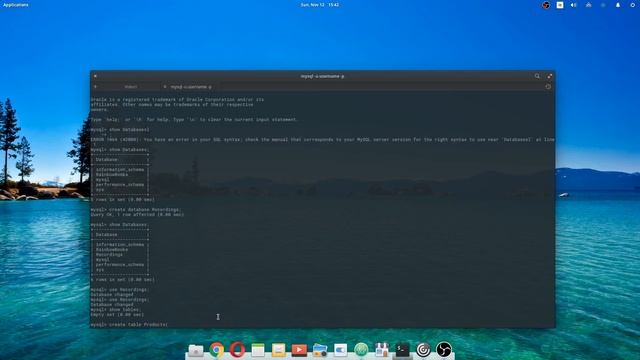Open the session power indicator
Viewport: 640px width, 360px height.
(x=632, y=5)
